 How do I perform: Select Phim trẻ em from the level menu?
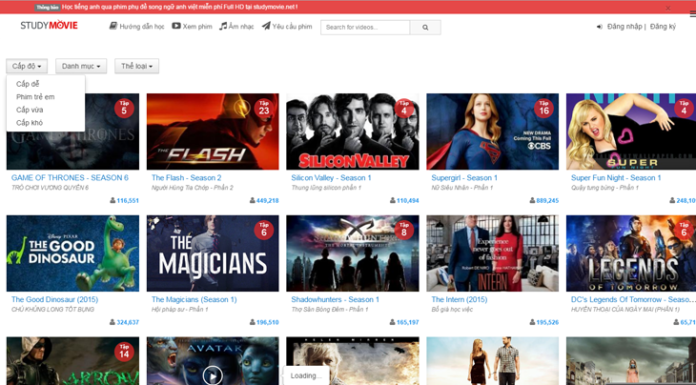[x=35, y=97]
